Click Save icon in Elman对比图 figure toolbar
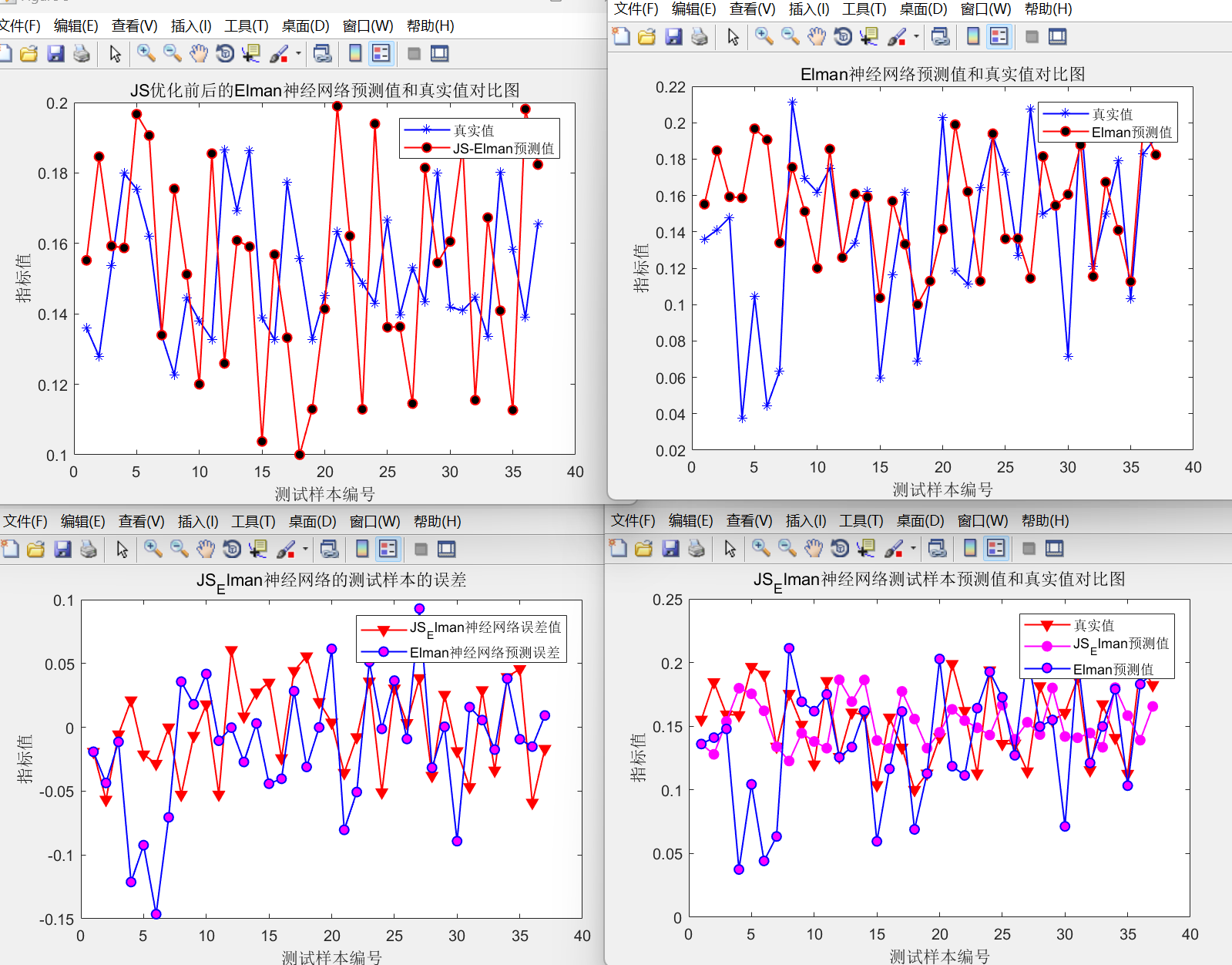Viewport: 1232px width, 965px height. point(673,36)
